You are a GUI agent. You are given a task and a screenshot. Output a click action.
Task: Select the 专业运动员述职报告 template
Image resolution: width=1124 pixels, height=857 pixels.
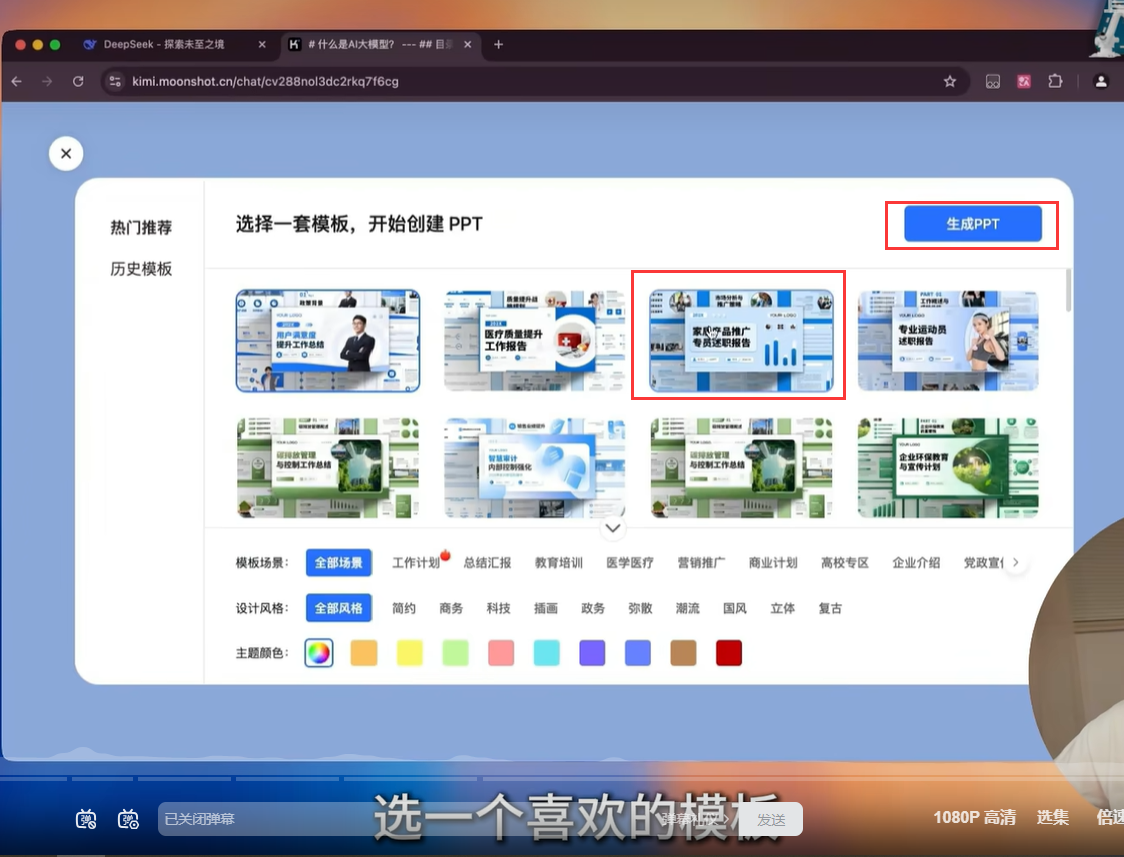(948, 340)
